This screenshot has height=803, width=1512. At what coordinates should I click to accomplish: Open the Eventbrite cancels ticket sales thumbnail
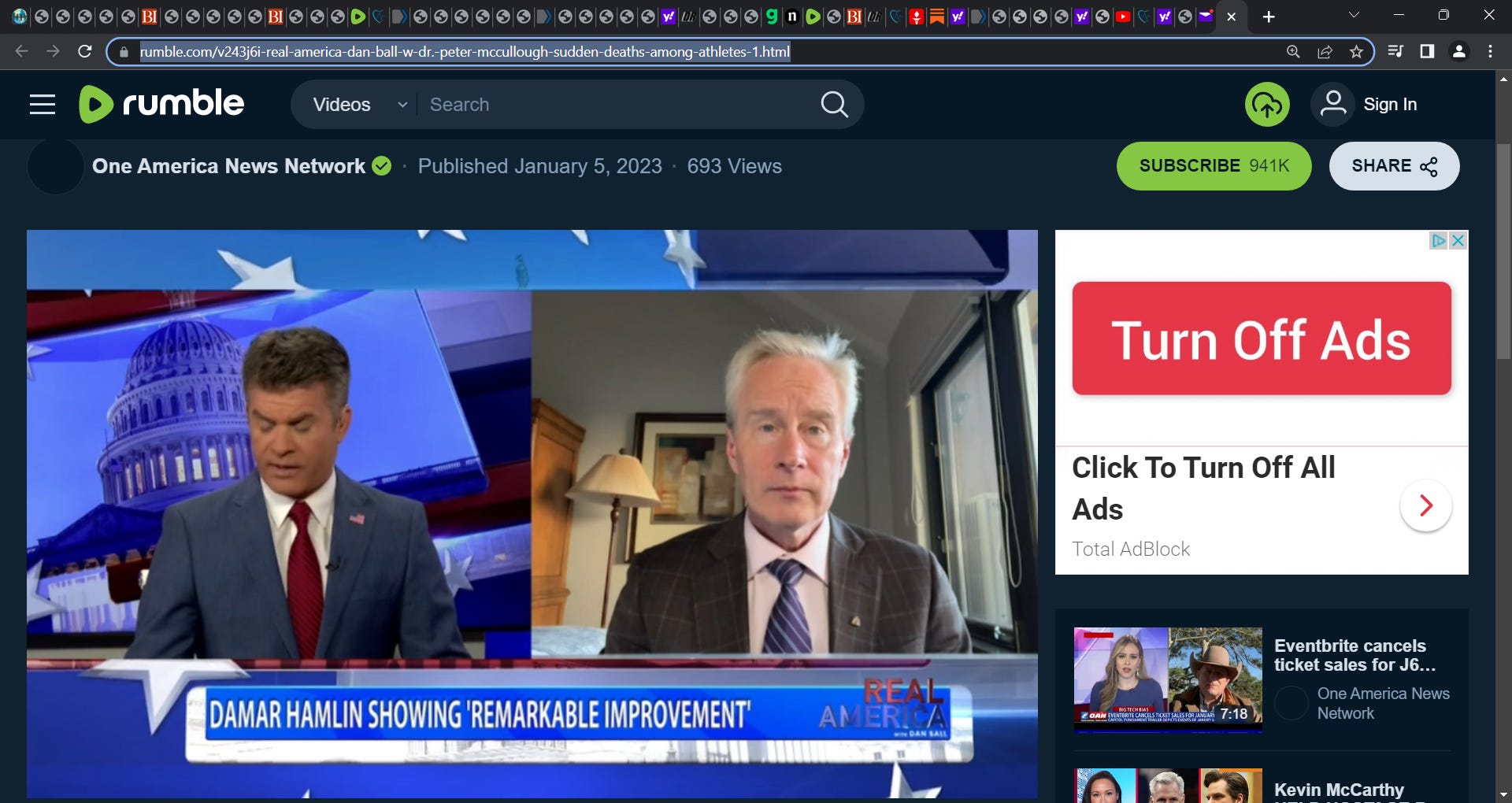(x=1168, y=679)
